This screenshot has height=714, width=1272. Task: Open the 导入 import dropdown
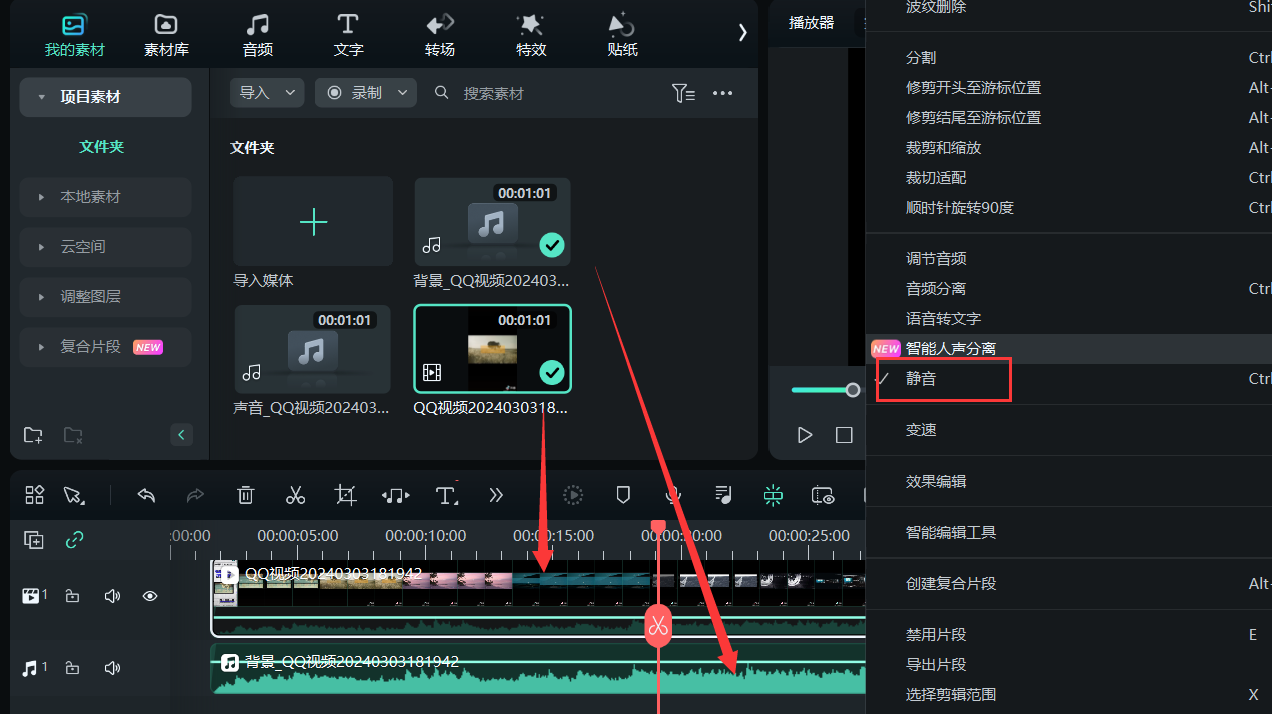coord(266,91)
